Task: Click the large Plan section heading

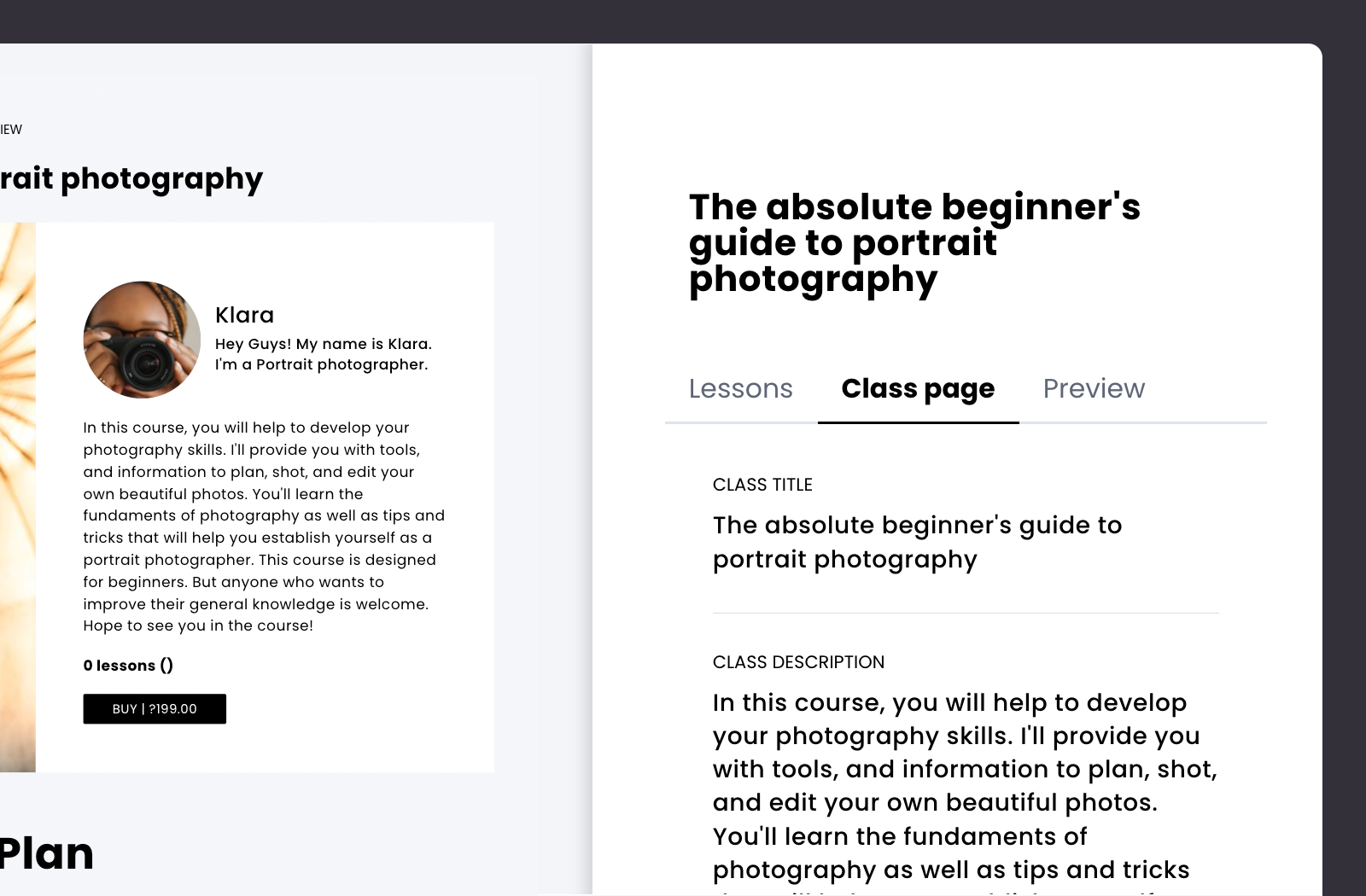Action: tap(47, 853)
